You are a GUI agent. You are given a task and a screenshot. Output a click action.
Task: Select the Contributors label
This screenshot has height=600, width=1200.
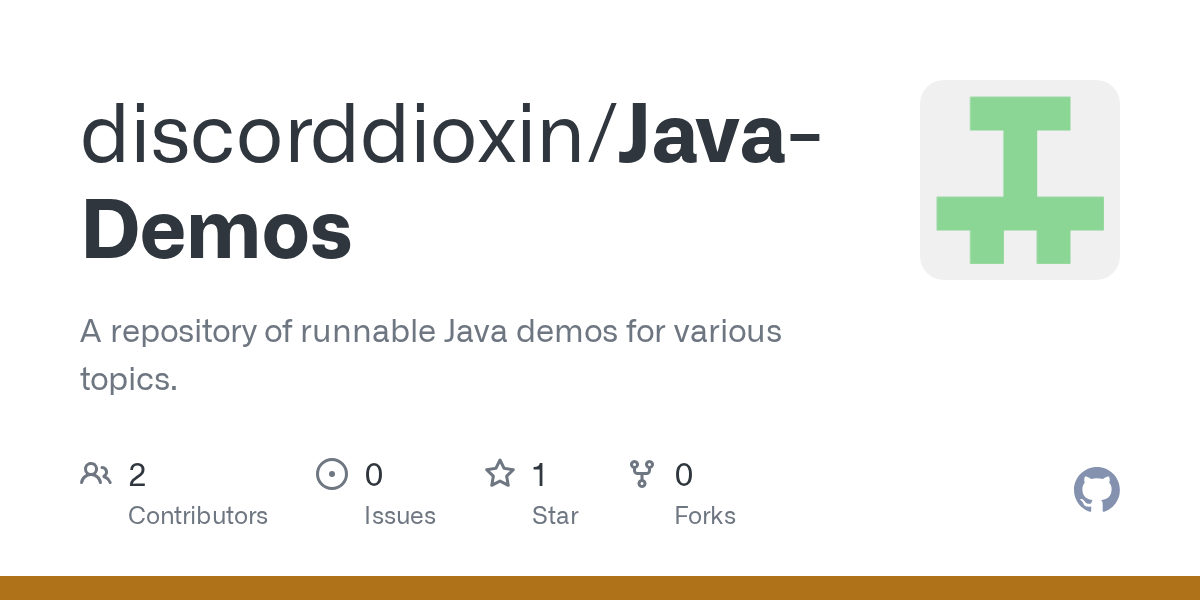point(198,516)
